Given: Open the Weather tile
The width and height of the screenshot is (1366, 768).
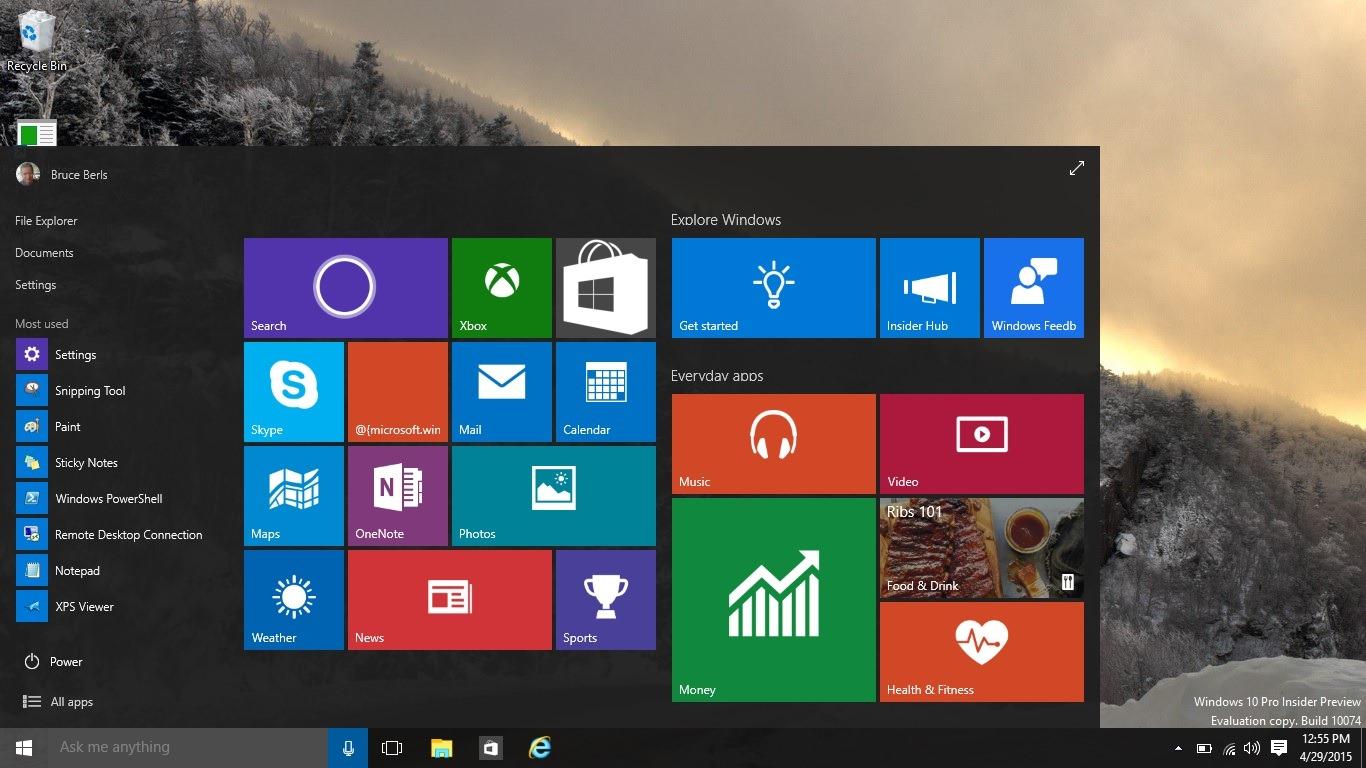Looking at the screenshot, I should (x=294, y=600).
